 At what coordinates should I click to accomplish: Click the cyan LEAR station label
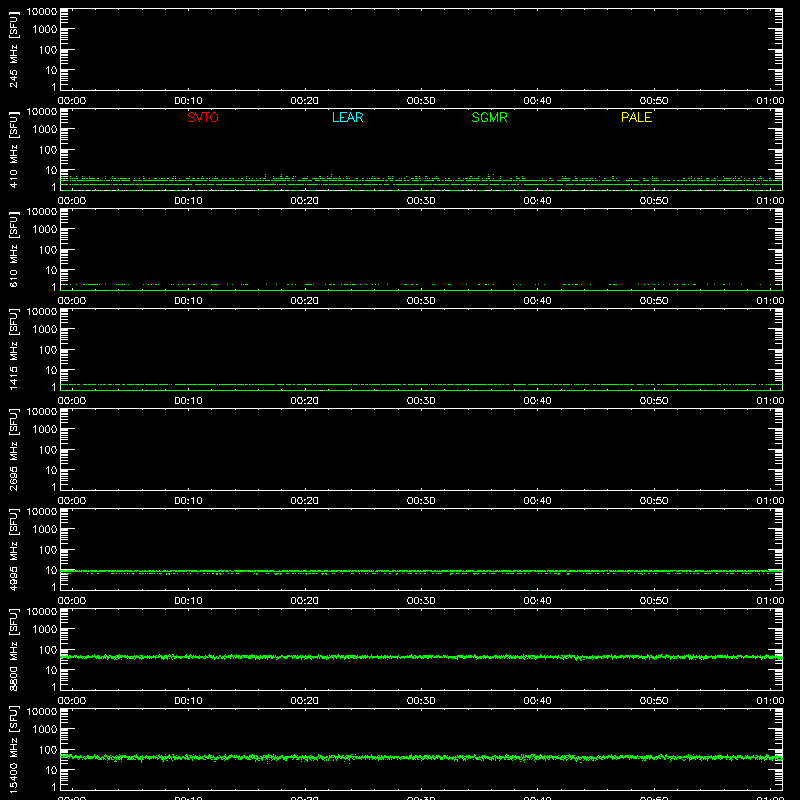point(347,117)
